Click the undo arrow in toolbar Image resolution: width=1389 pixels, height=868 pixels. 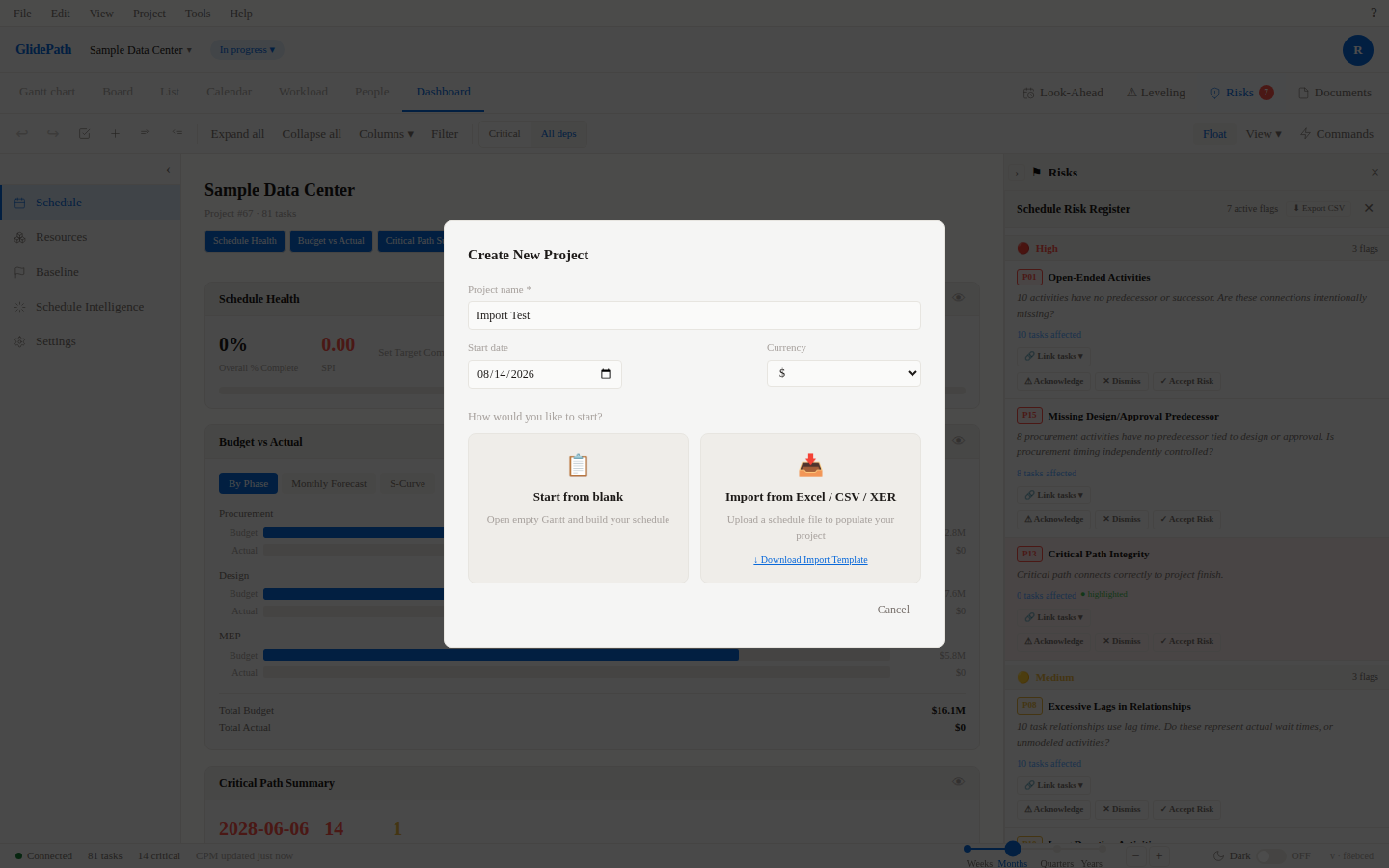(x=22, y=134)
